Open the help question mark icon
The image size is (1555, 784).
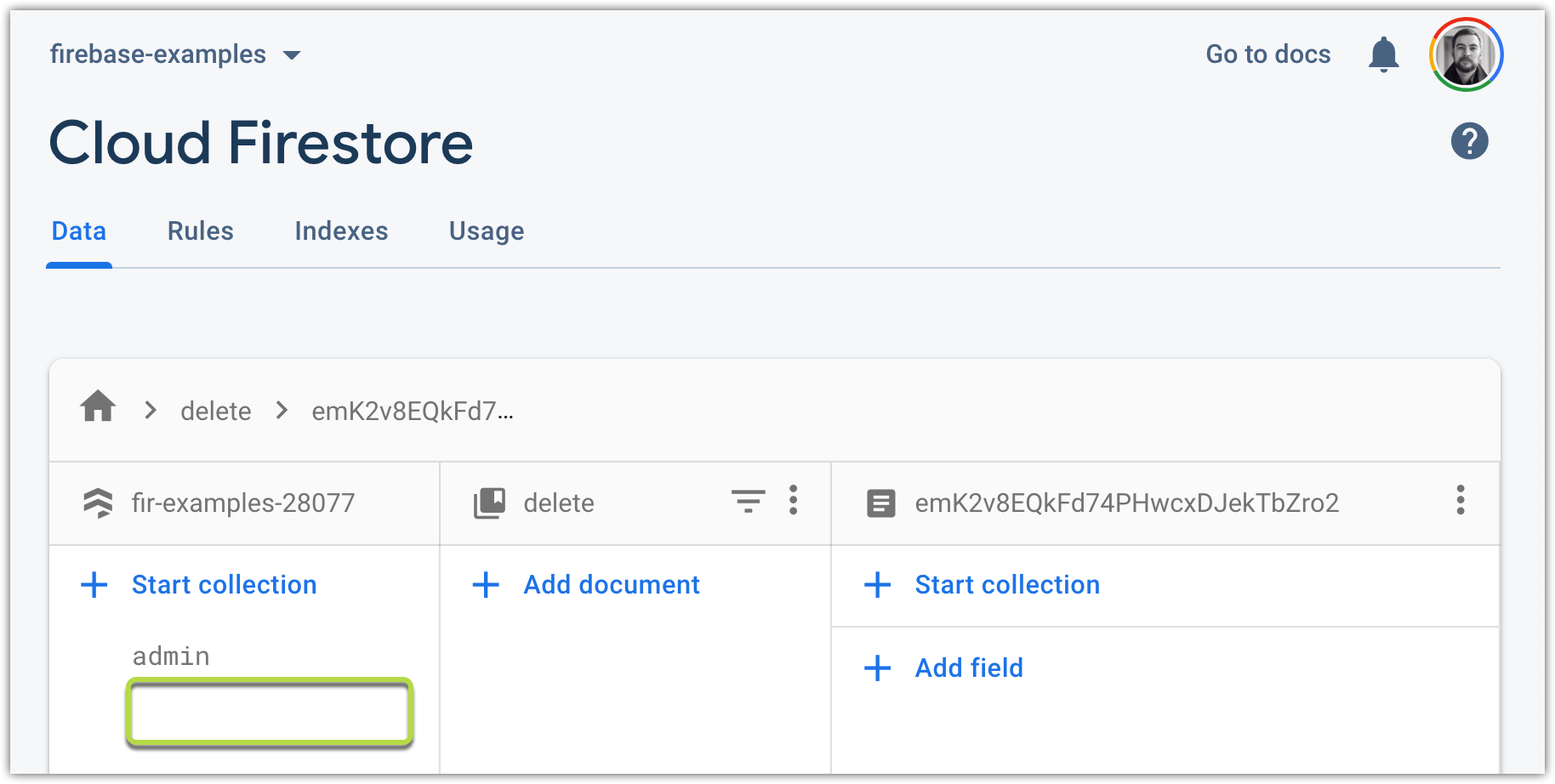[1469, 141]
